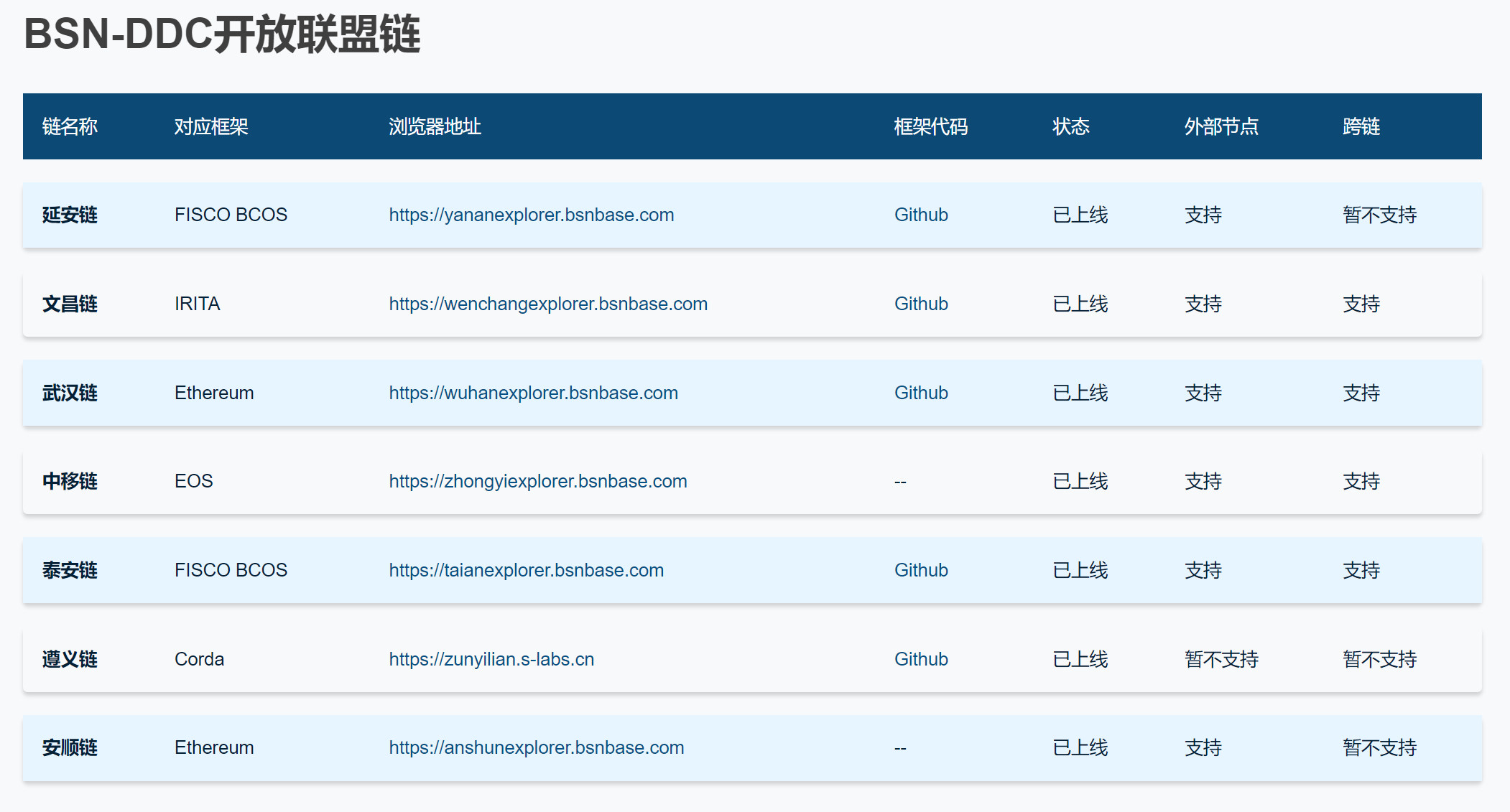Open the wenchangexplorer.bsnbase.com link
1510x812 pixels.
(547, 304)
